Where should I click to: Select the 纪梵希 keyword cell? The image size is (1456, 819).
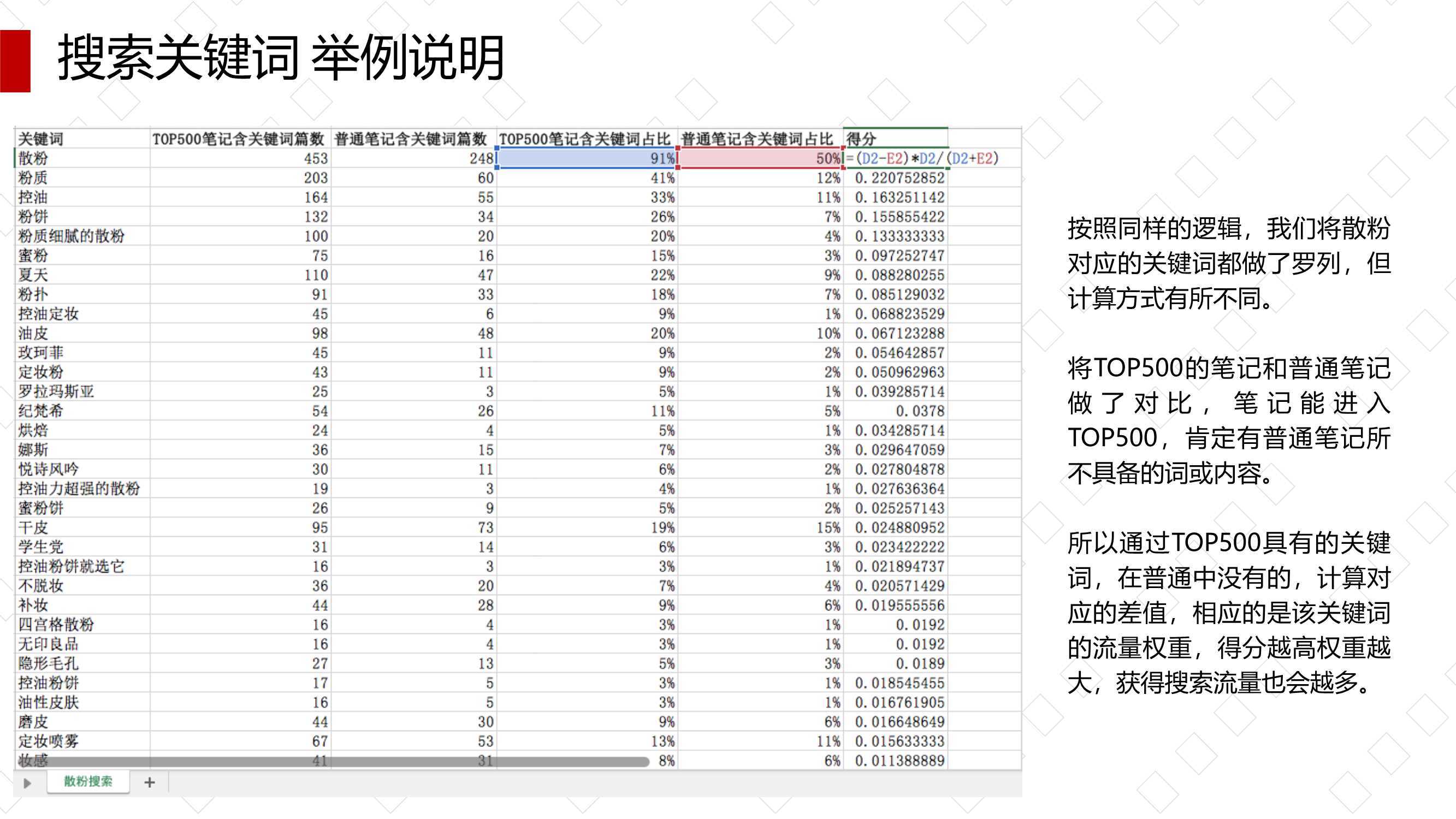pyautogui.click(x=82, y=411)
